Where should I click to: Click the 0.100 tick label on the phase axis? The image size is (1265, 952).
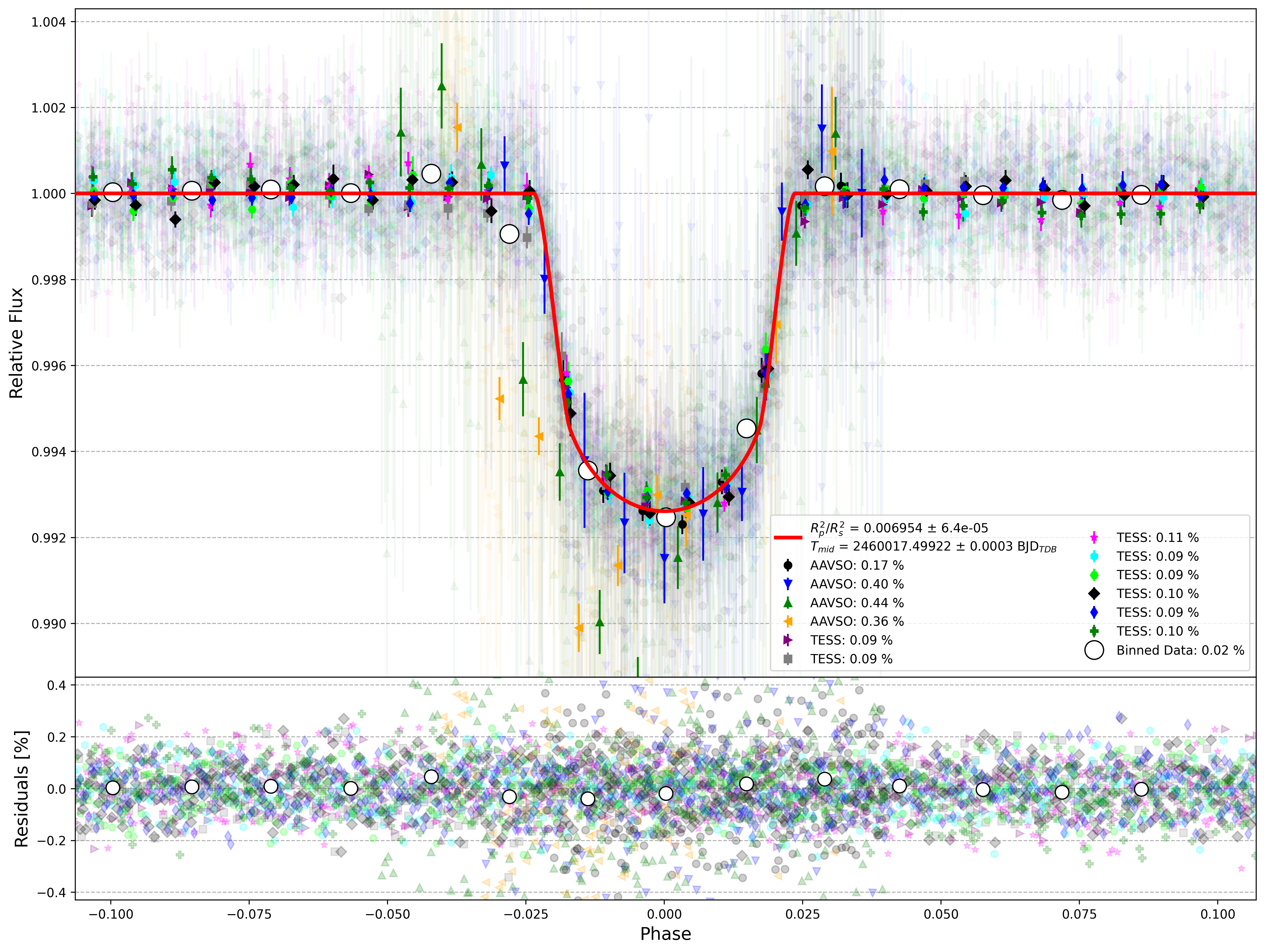pyautogui.click(x=1218, y=914)
